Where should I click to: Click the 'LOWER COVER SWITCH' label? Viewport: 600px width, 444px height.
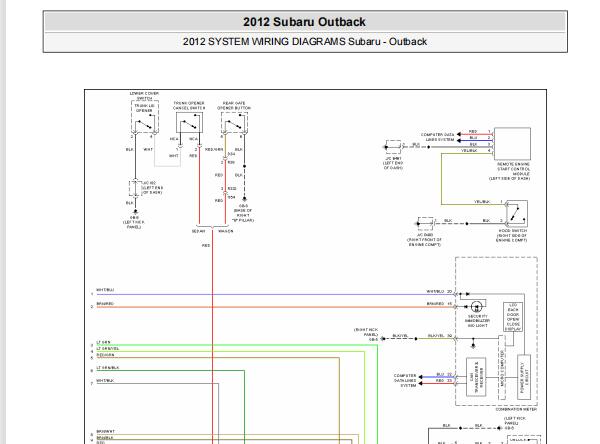144,96
